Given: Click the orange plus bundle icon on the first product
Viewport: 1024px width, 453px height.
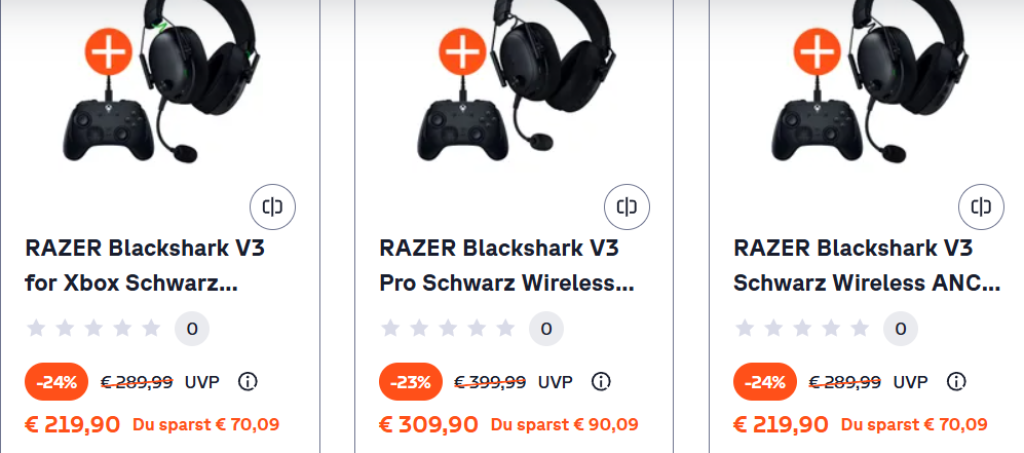Looking at the screenshot, I should [x=108, y=52].
